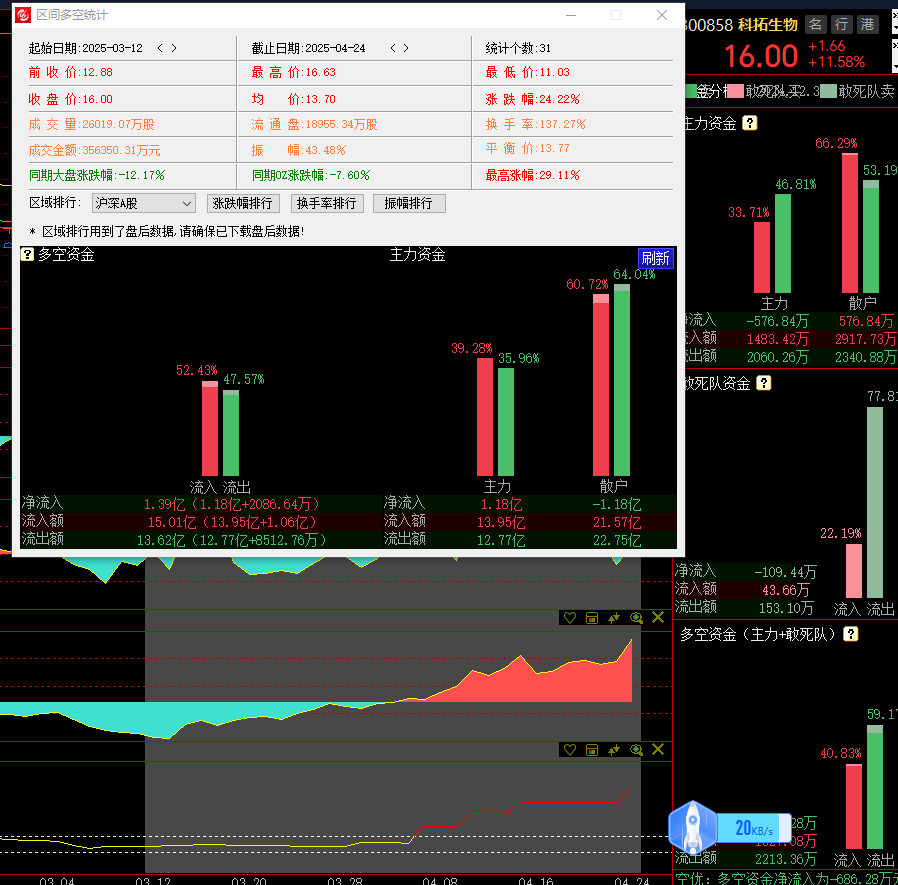Click the red 52.43% 流入 bar
Viewport: 898px width, 885px height.
coord(210,428)
